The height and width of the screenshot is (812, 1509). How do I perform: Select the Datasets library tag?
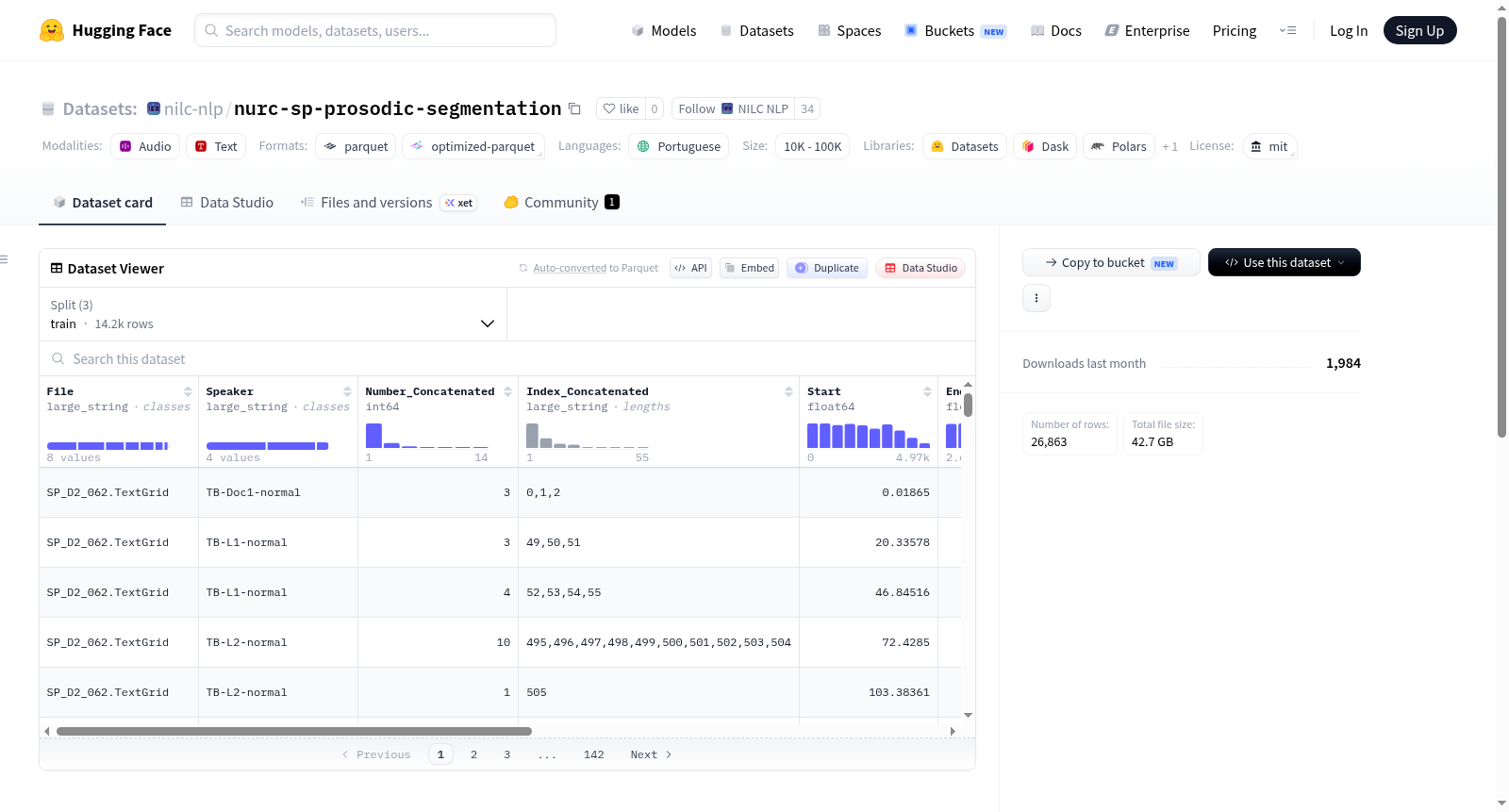click(x=964, y=146)
